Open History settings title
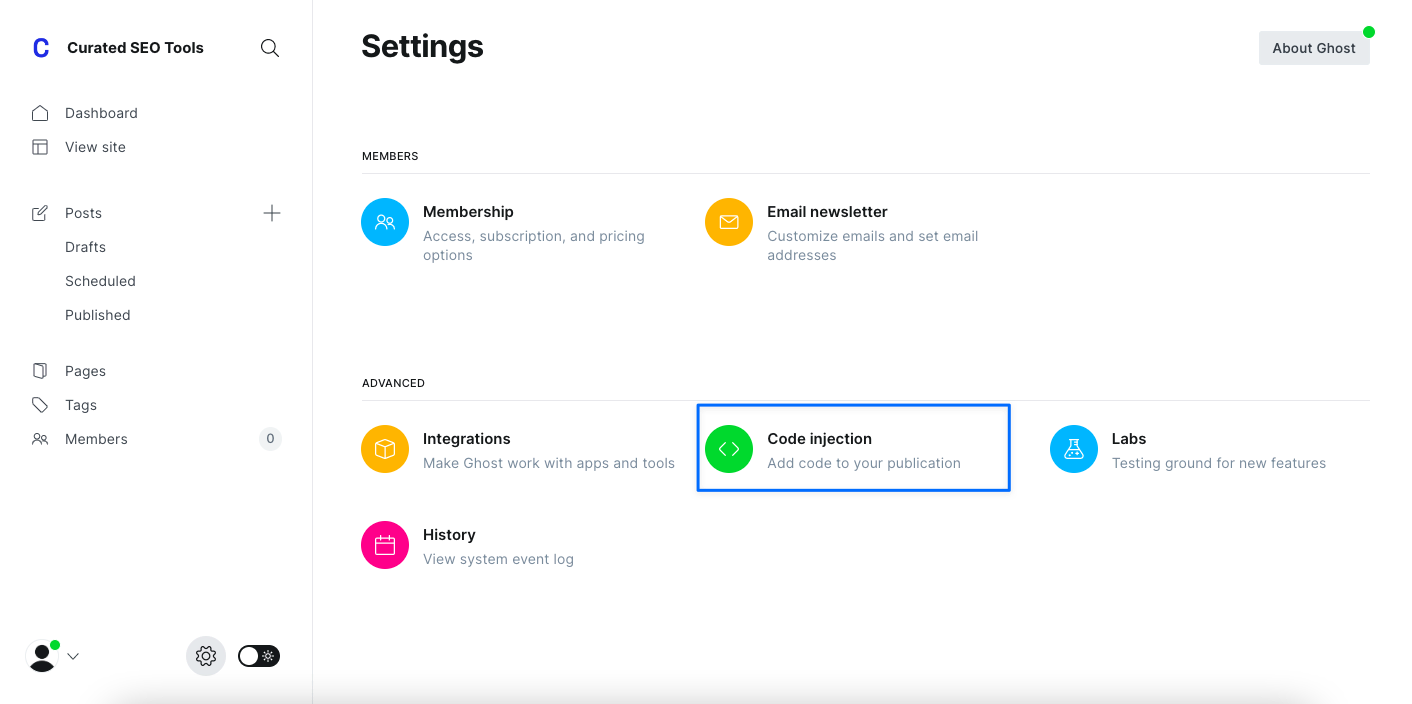 coord(449,535)
